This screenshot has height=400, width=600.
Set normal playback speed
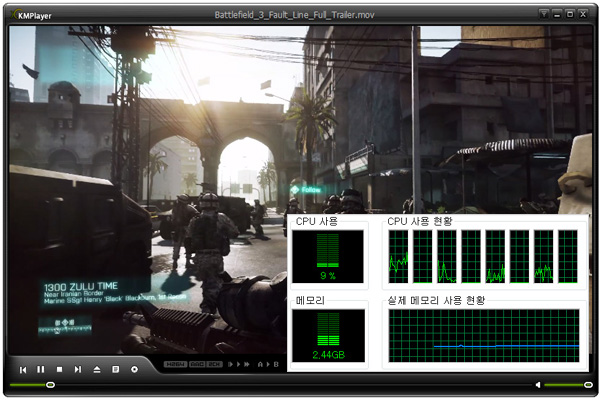tap(238, 364)
